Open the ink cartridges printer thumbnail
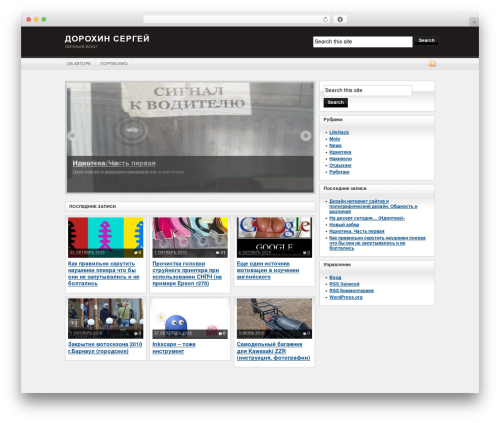Image resolution: width=500 pixels, height=423 pixels. pyautogui.click(x=190, y=237)
